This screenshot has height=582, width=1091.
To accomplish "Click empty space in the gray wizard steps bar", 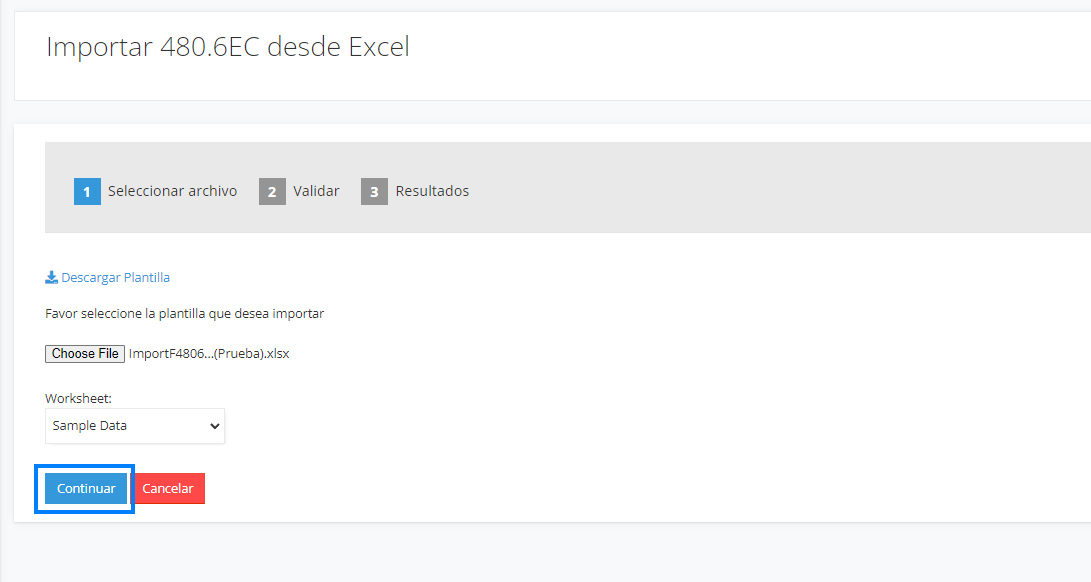I will point(765,188).
